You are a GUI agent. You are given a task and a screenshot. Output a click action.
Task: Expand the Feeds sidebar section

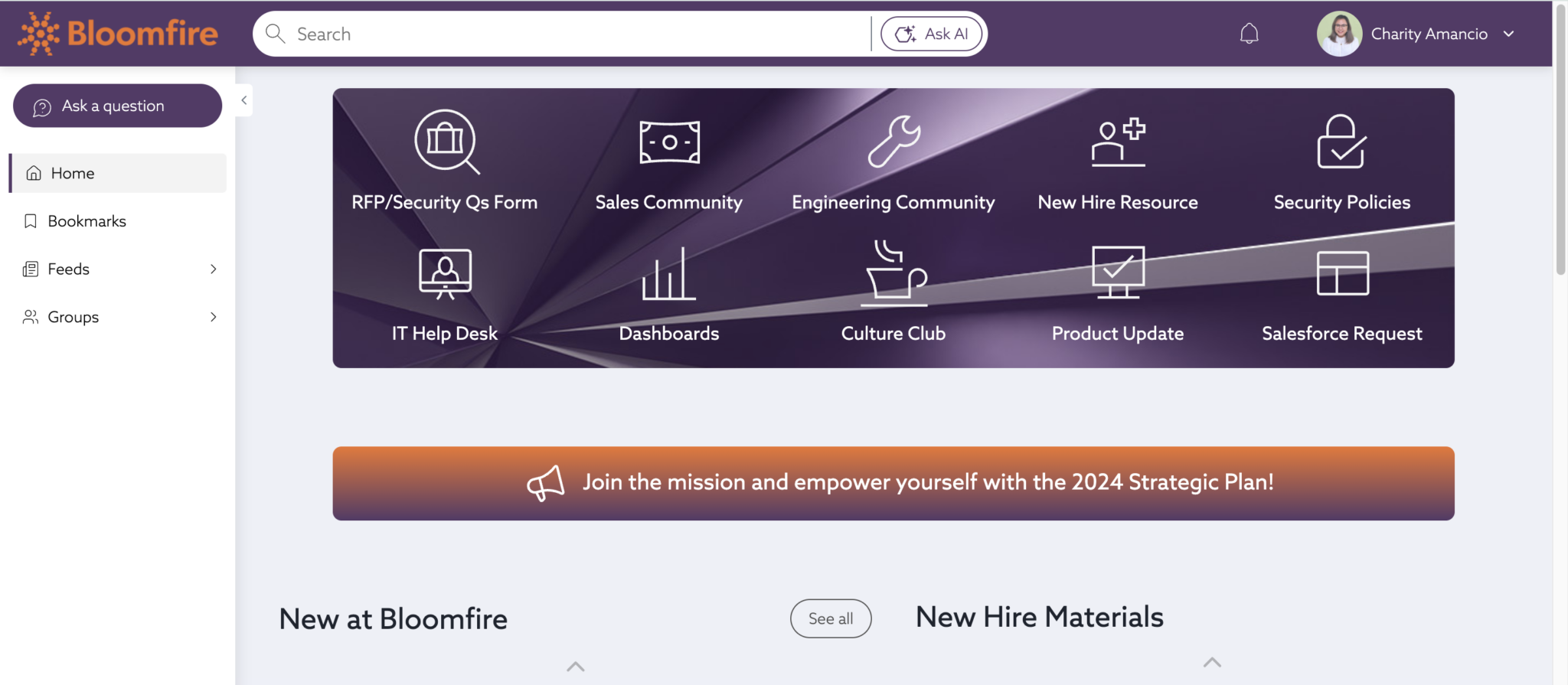213,269
